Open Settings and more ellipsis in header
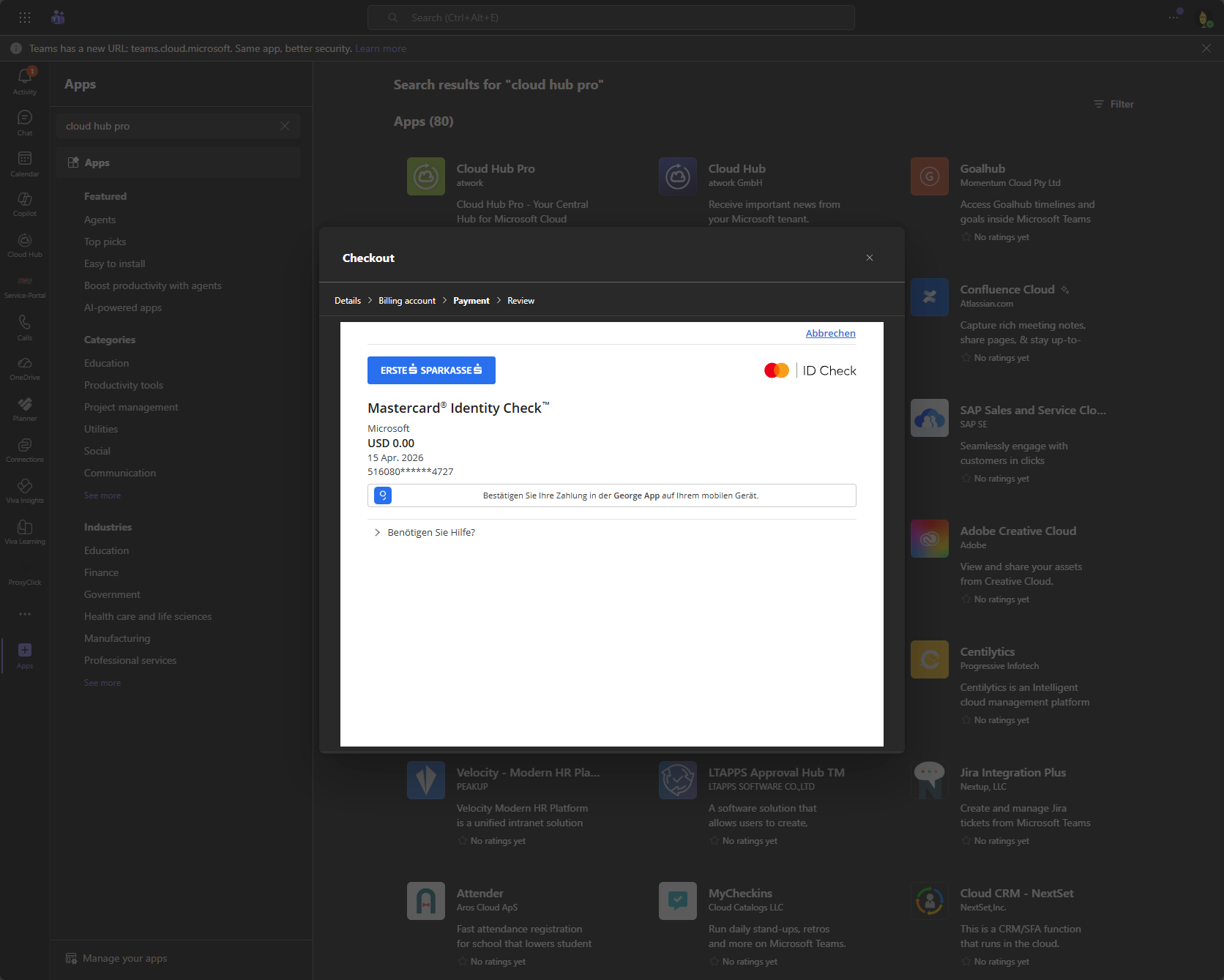Image resolution: width=1224 pixels, height=980 pixels. (x=1174, y=17)
